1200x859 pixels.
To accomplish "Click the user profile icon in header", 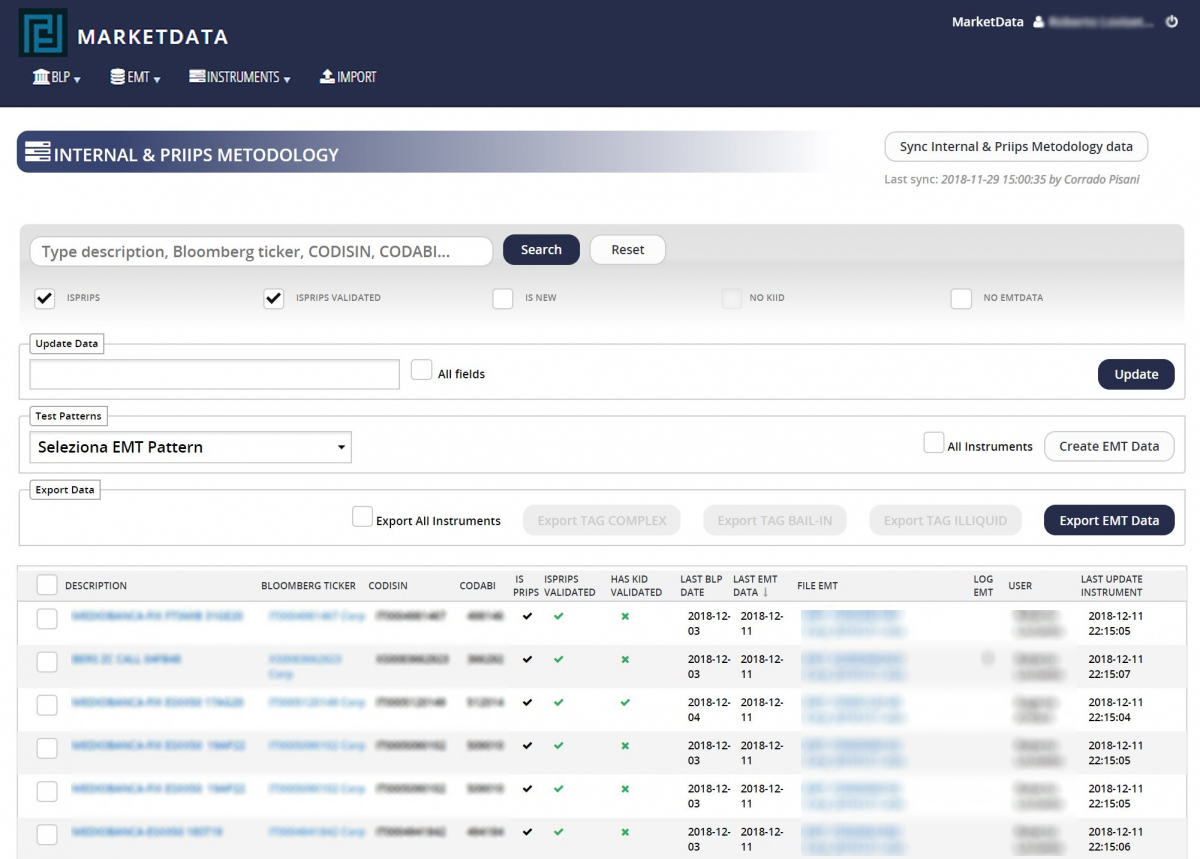I will (1038, 22).
